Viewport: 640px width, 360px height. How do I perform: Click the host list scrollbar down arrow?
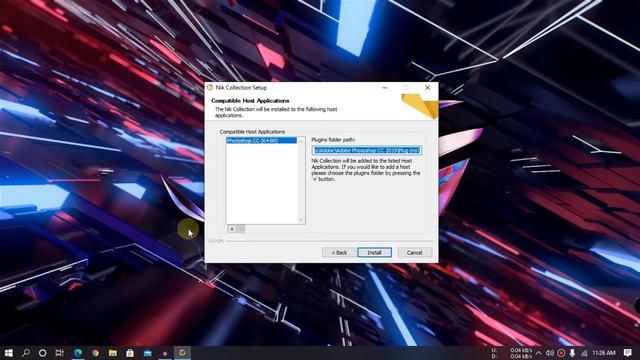click(301, 220)
